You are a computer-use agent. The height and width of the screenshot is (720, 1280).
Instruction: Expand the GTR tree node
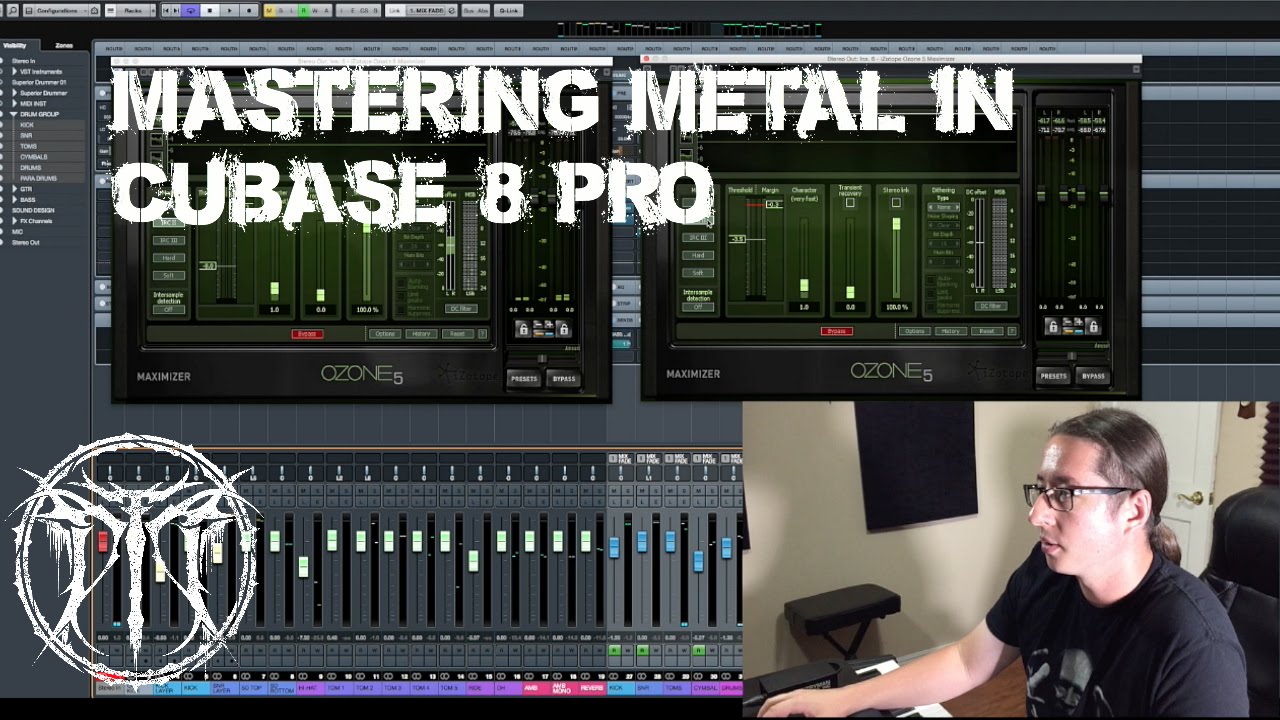click(x=14, y=189)
